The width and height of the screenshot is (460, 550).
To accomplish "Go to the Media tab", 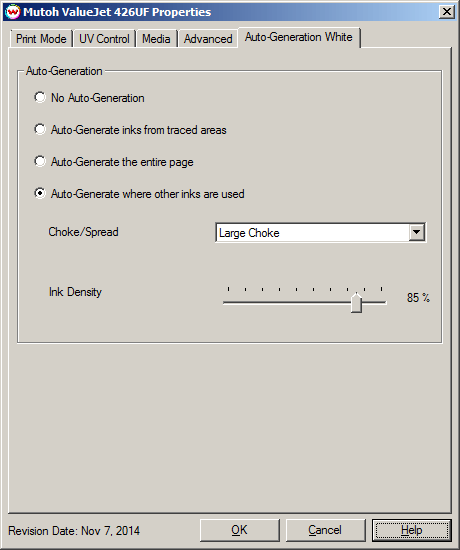I will (x=156, y=39).
